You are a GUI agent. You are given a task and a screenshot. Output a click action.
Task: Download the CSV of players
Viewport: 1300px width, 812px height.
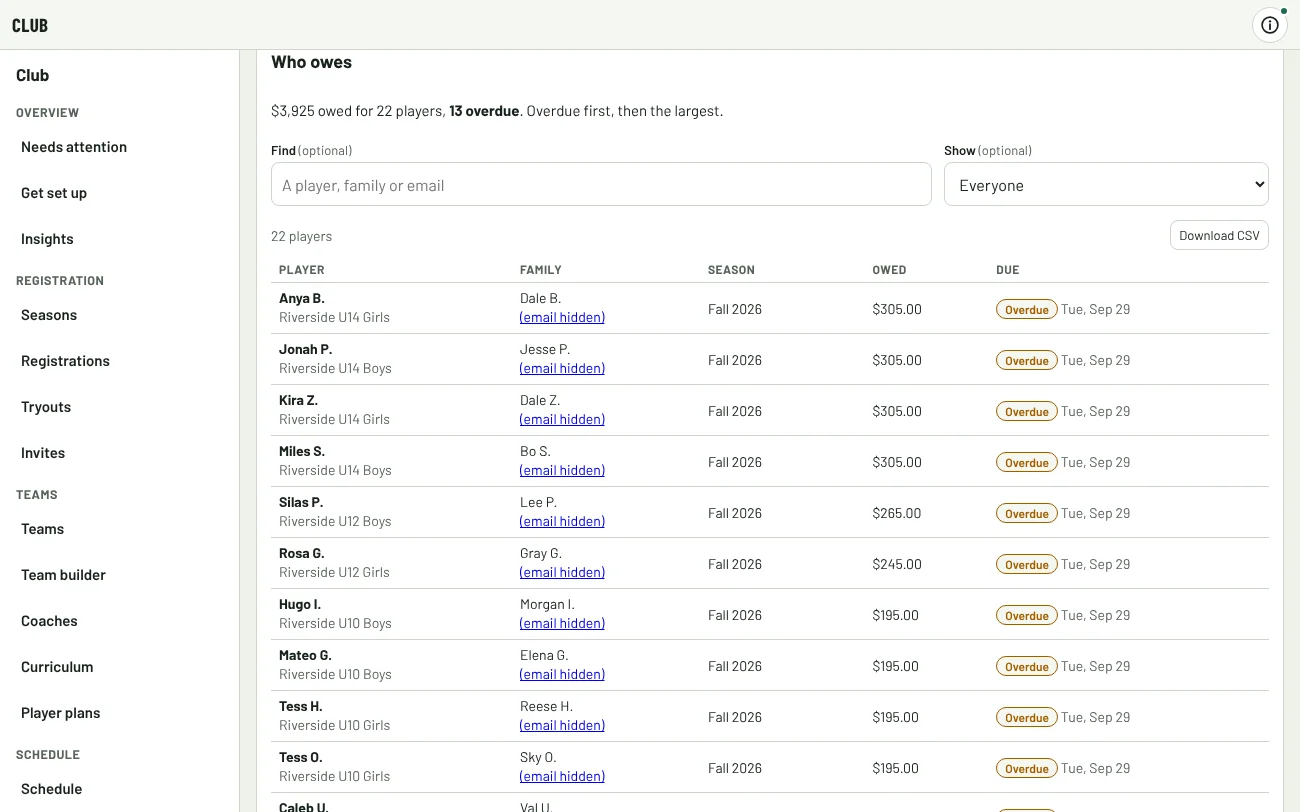pos(1219,236)
